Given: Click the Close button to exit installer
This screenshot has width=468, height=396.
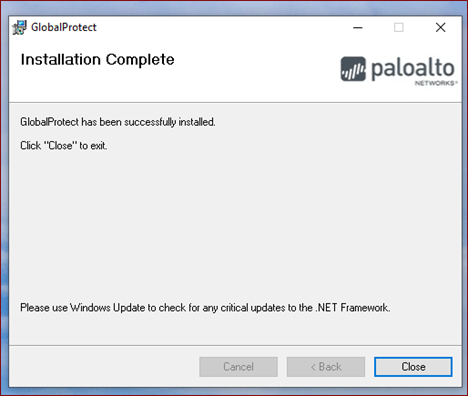Looking at the screenshot, I should pyautogui.click(x=413, y=367).
